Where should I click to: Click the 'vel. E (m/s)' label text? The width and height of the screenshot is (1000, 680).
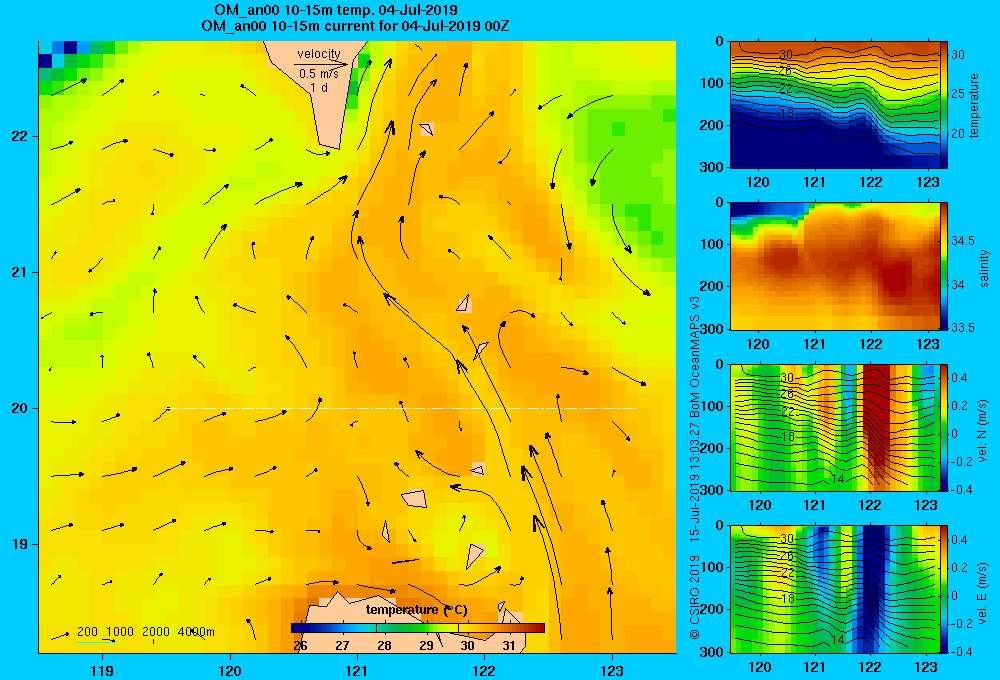pyautogui.click(x=983, y=593)
